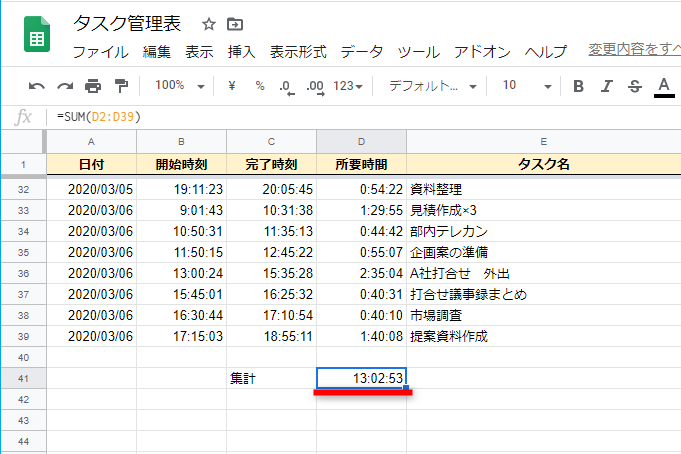Toggle italic formatting
Screen dimensions: 681x454
(x=607, y=86)
